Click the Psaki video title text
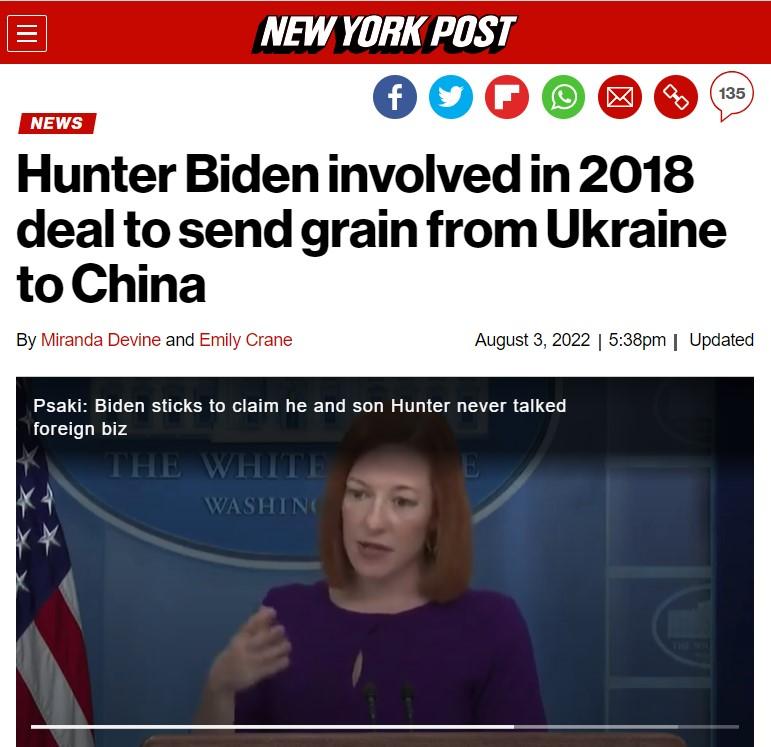 (x=299, y=417)
